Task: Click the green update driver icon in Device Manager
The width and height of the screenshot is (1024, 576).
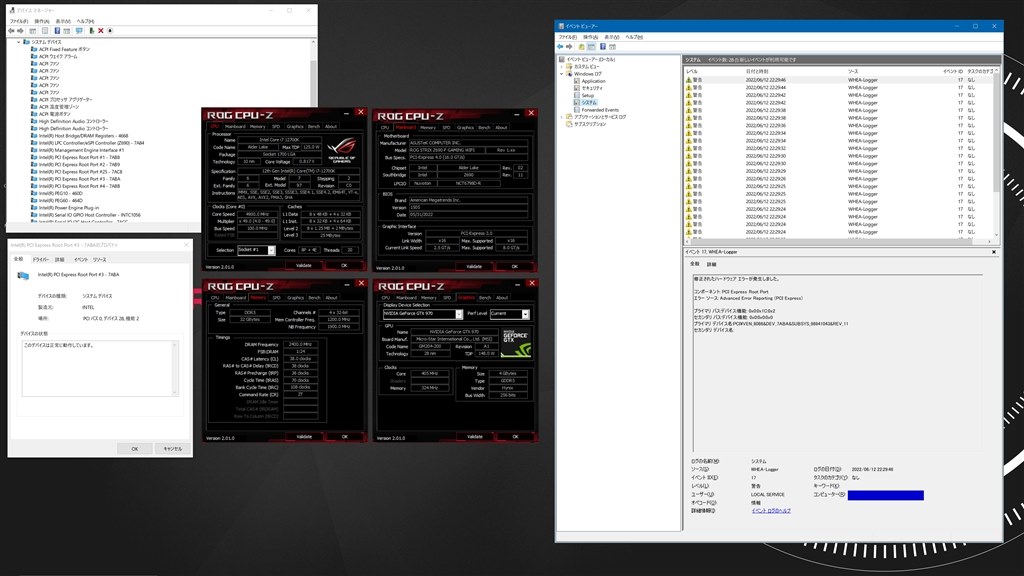Action: coord(91,31)
